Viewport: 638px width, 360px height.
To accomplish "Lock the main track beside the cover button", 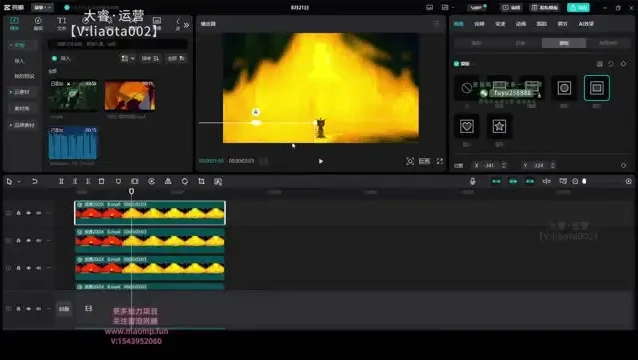I will tap(18, 309).
